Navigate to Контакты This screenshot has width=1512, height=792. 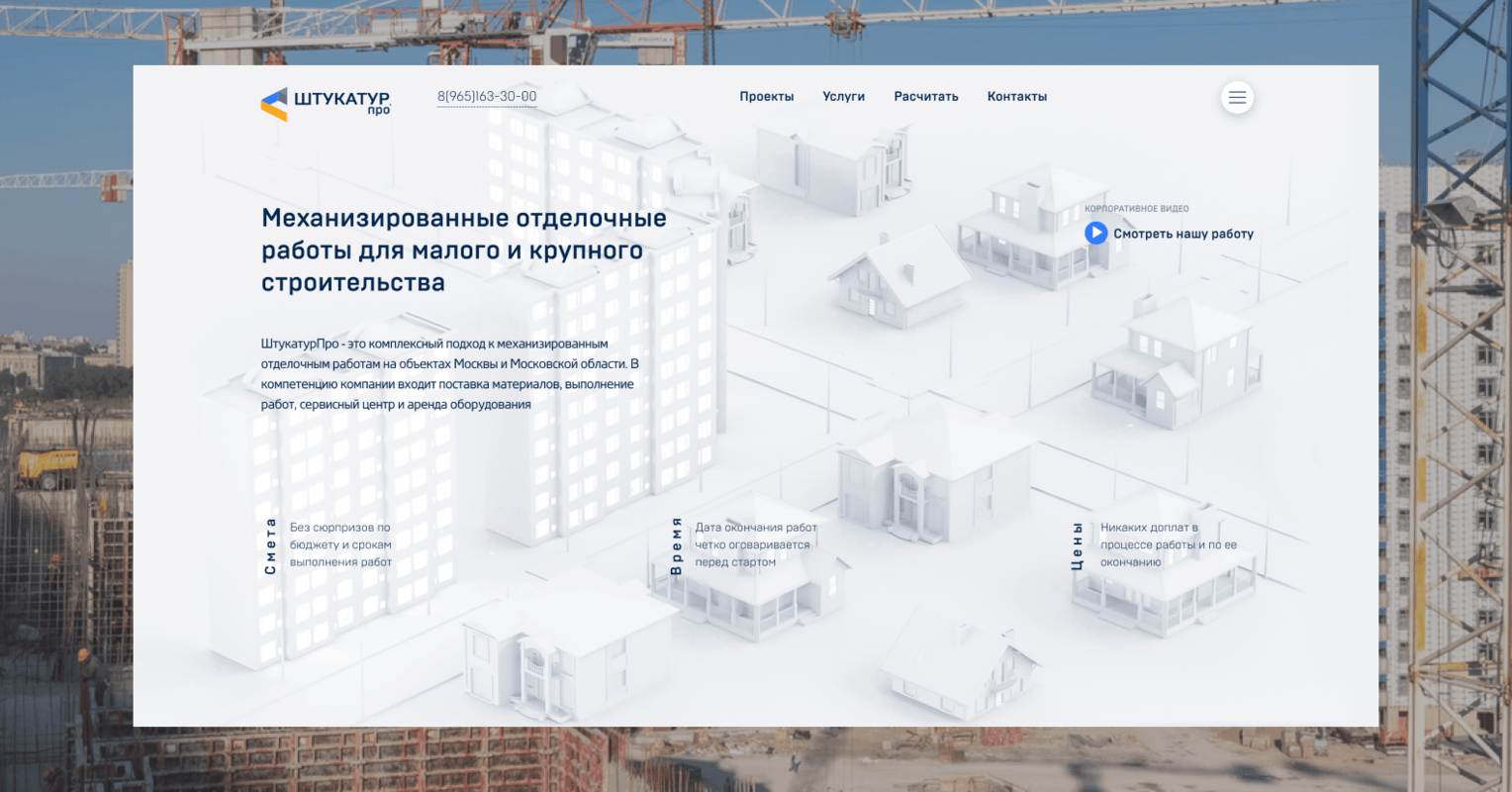click(1017, 97)
